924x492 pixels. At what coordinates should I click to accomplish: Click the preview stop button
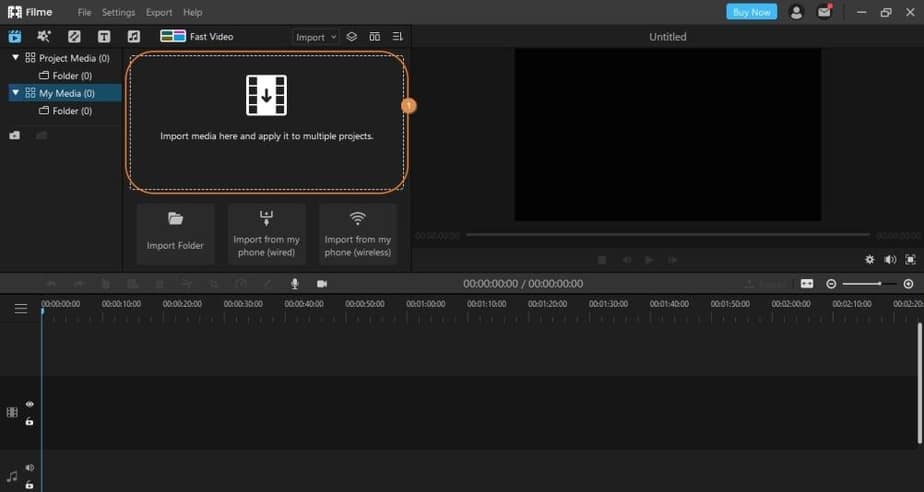pyautogui.click(x=602, y=260)
